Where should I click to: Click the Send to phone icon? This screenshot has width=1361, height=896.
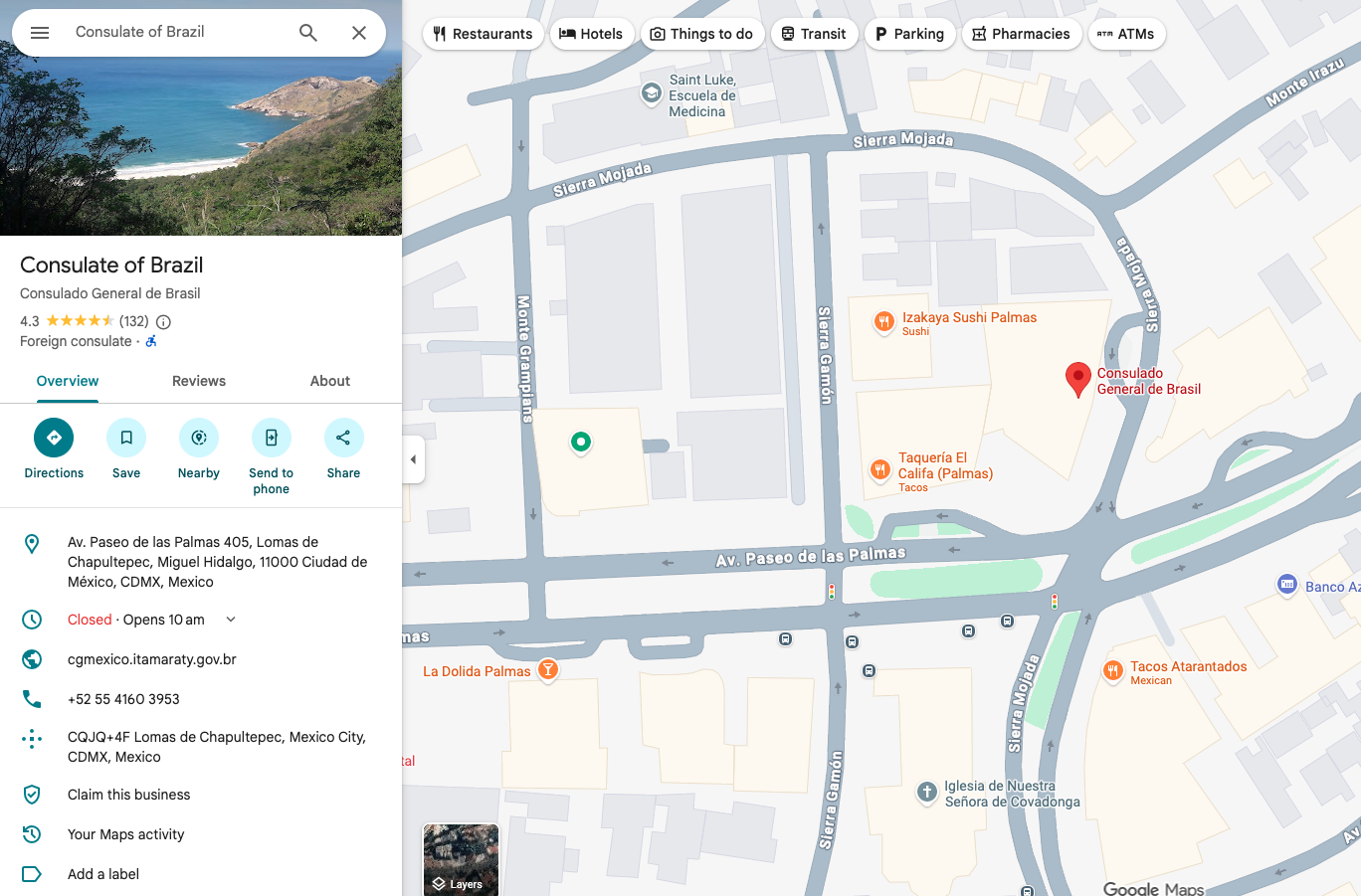click(271, 438)
